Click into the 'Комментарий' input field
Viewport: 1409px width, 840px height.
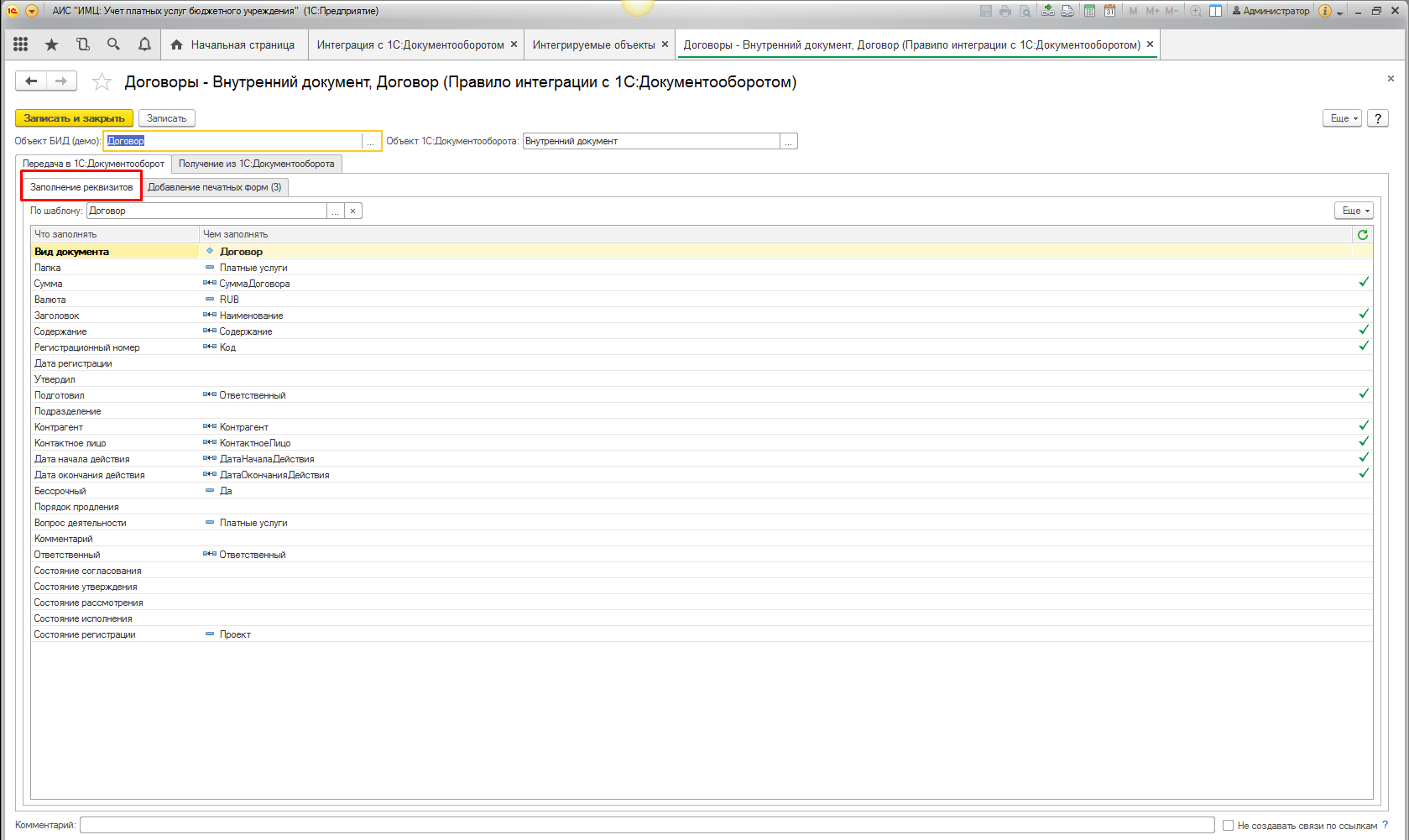pyautogui.click(x=646, y=826)
